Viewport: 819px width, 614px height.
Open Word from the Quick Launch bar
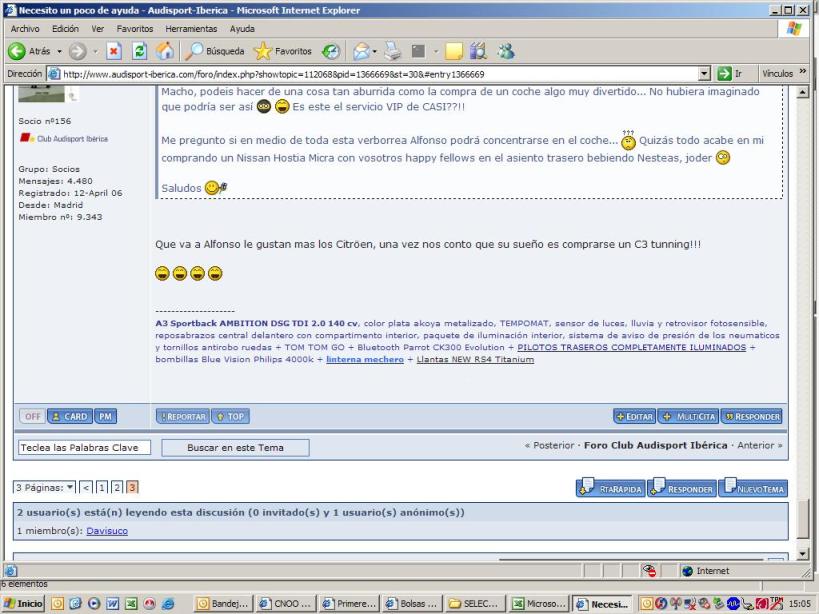click(x=112, y=604)
